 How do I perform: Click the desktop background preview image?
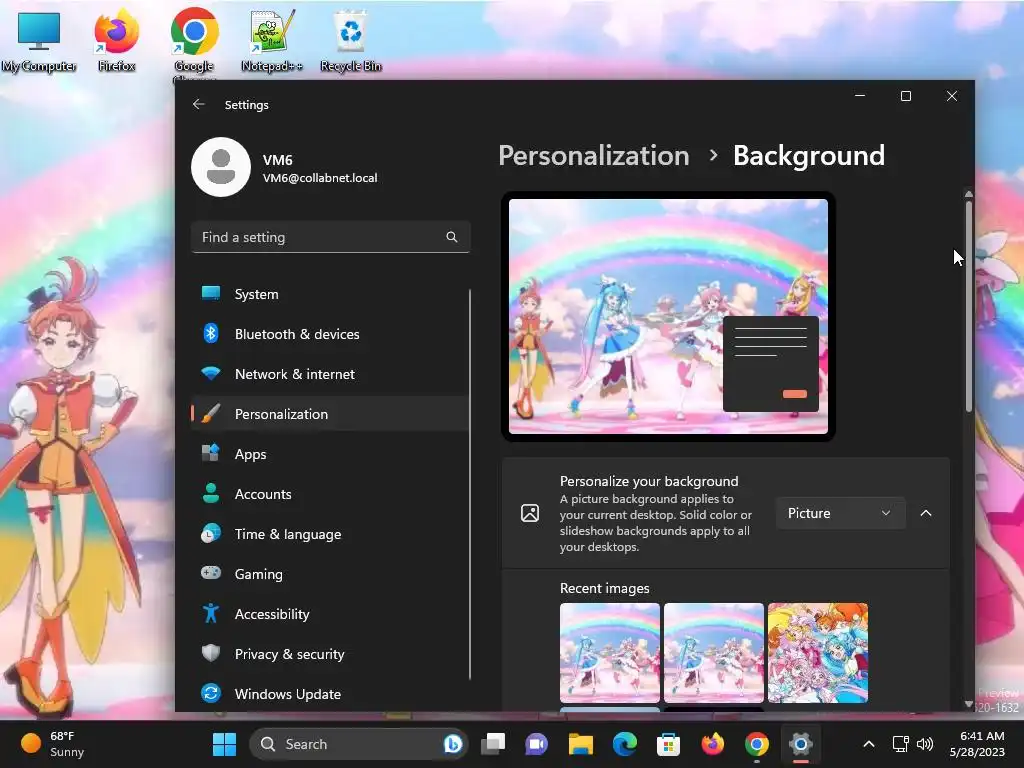pos(668,317)
